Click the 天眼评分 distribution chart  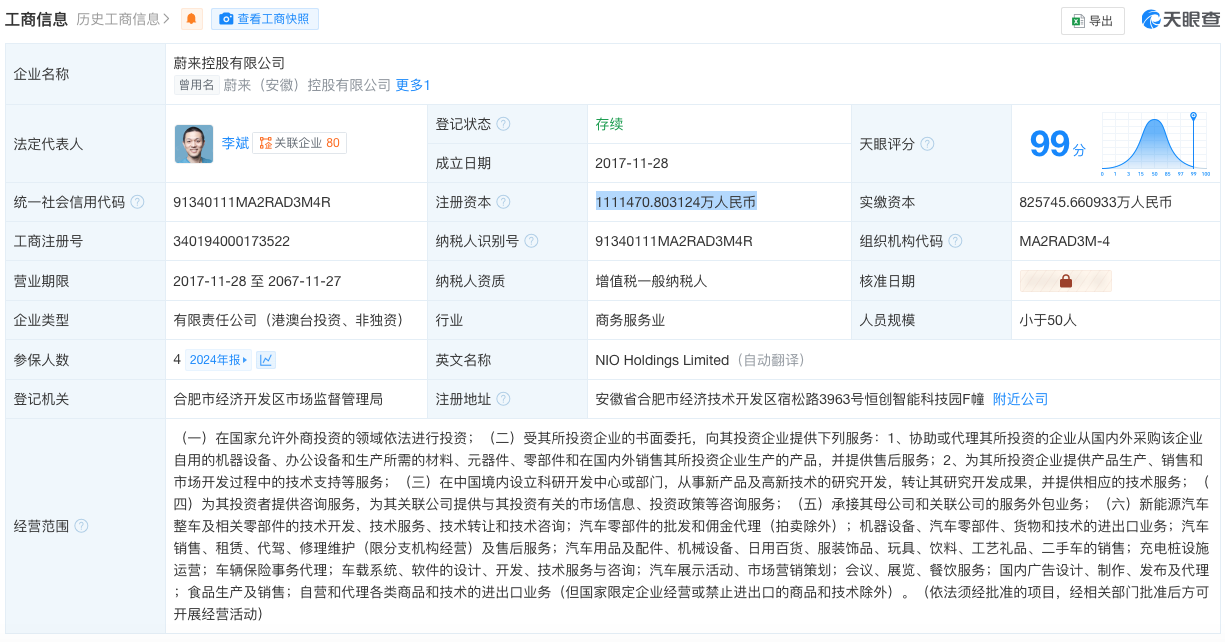tap(1155, 144)
